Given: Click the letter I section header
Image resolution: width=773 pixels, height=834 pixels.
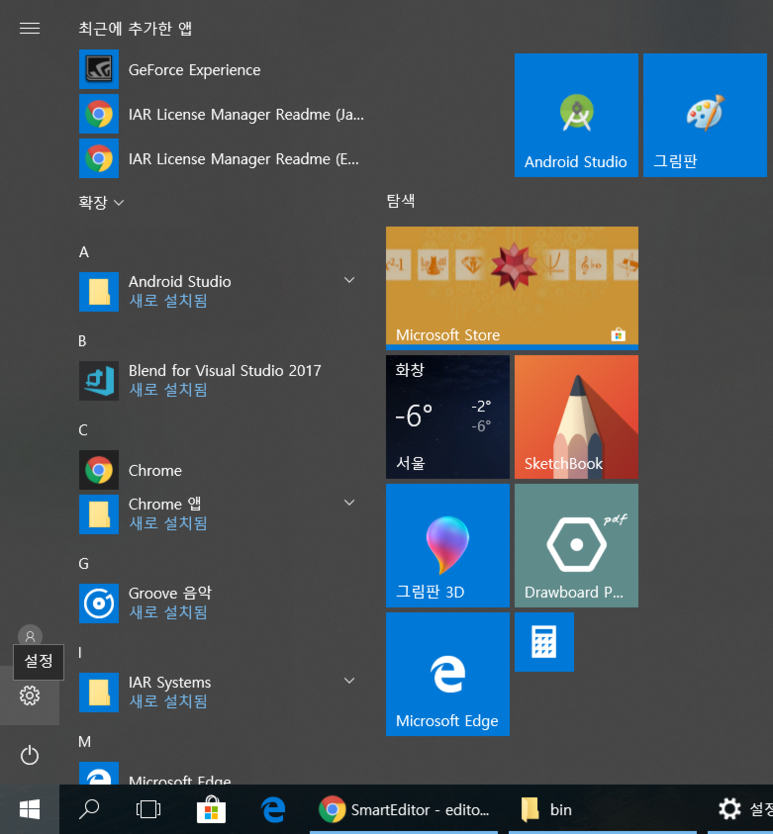Looking at the screenshot, I should click(80, 653).
